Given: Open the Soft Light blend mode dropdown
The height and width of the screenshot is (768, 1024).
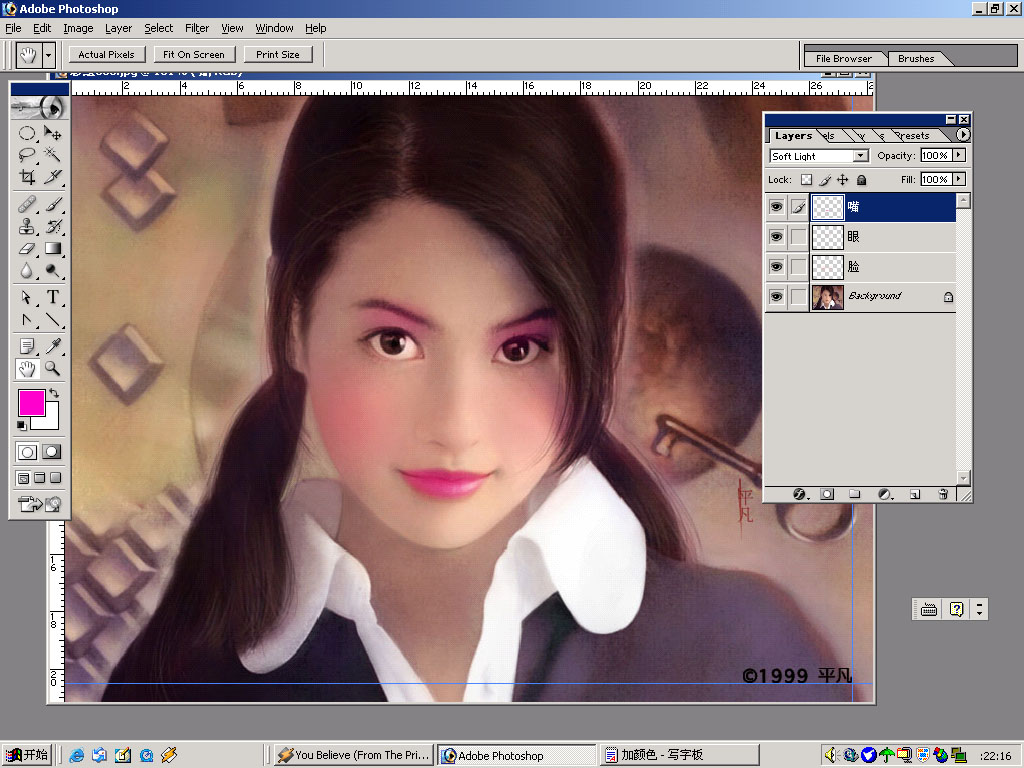Looking at the screenshot, I should pyautogui.click(x=861, y=155).
